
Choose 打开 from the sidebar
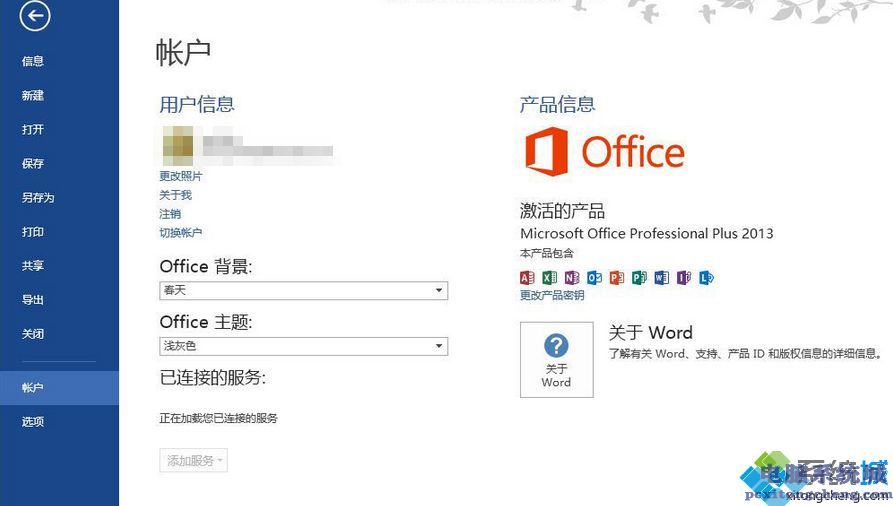pyautogui.click(x=33, y=129)
